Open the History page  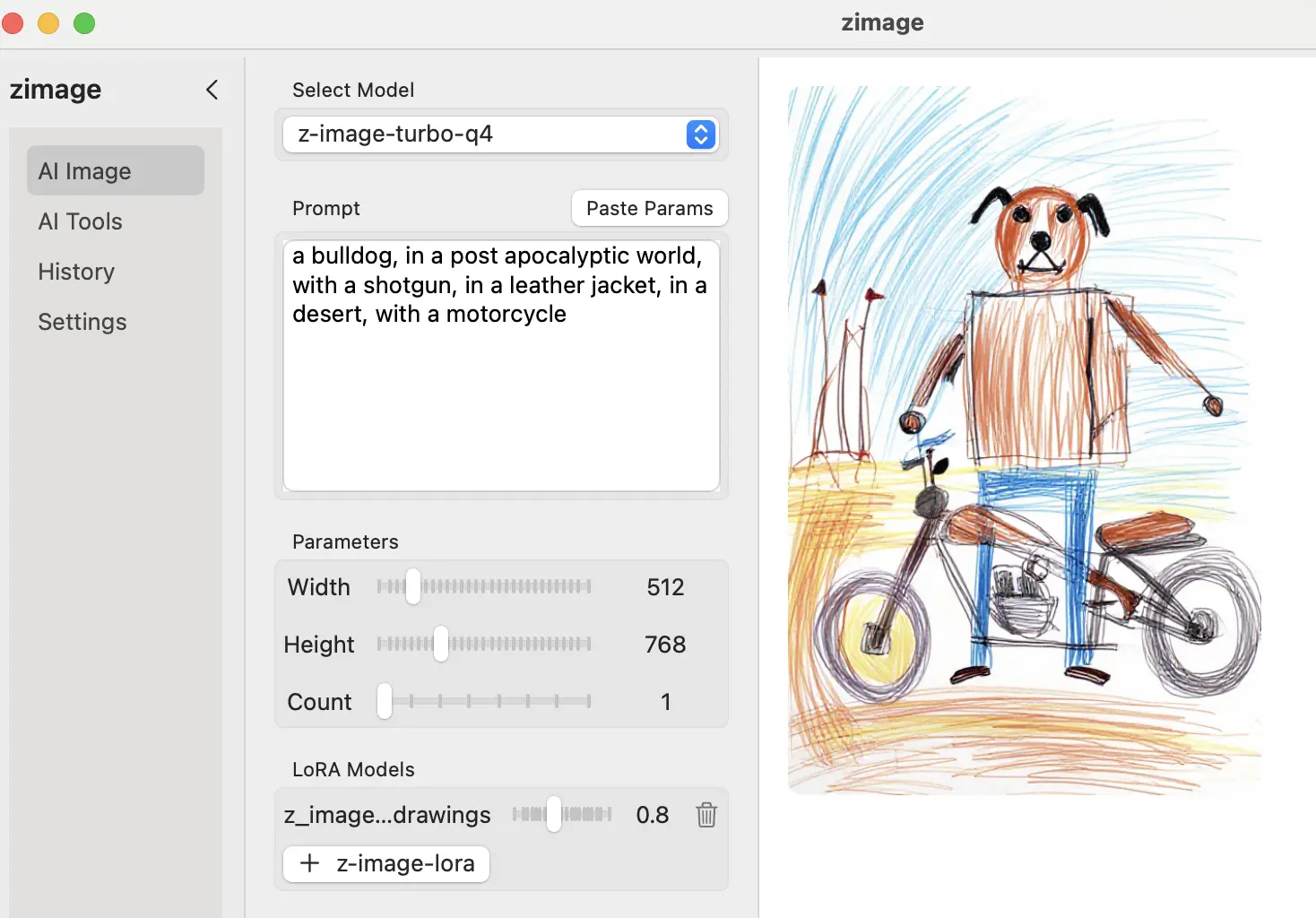click(x=76, y=272)
